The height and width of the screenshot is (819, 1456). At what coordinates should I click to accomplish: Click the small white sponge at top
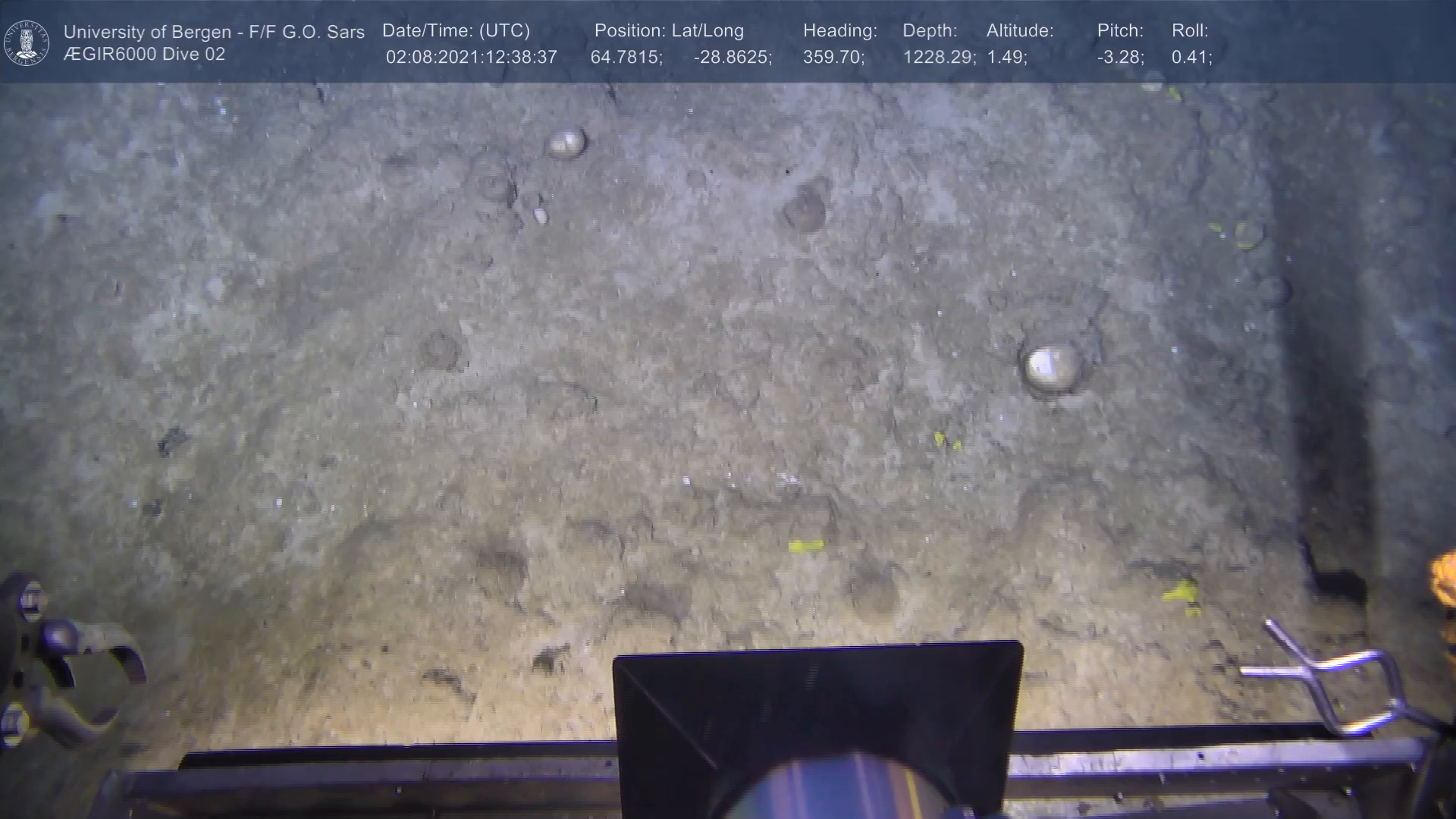point(566,143)
